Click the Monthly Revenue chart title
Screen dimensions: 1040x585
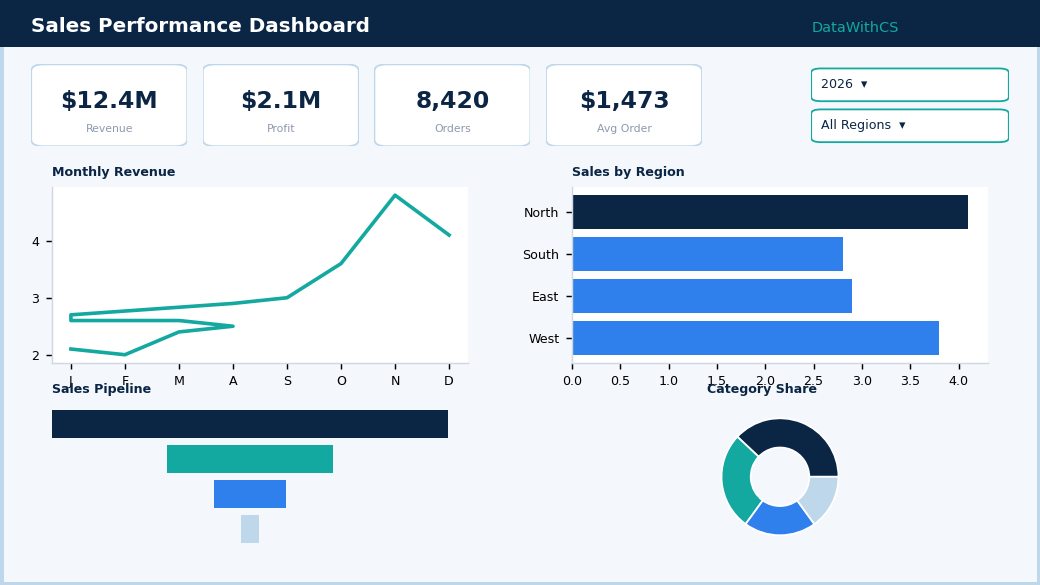point(113,172)
